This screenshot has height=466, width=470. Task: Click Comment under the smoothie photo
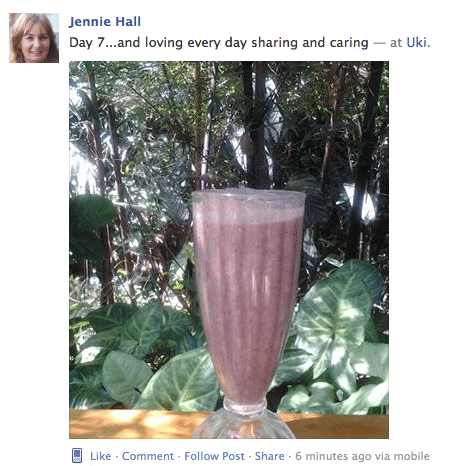(x=148, y=456)
